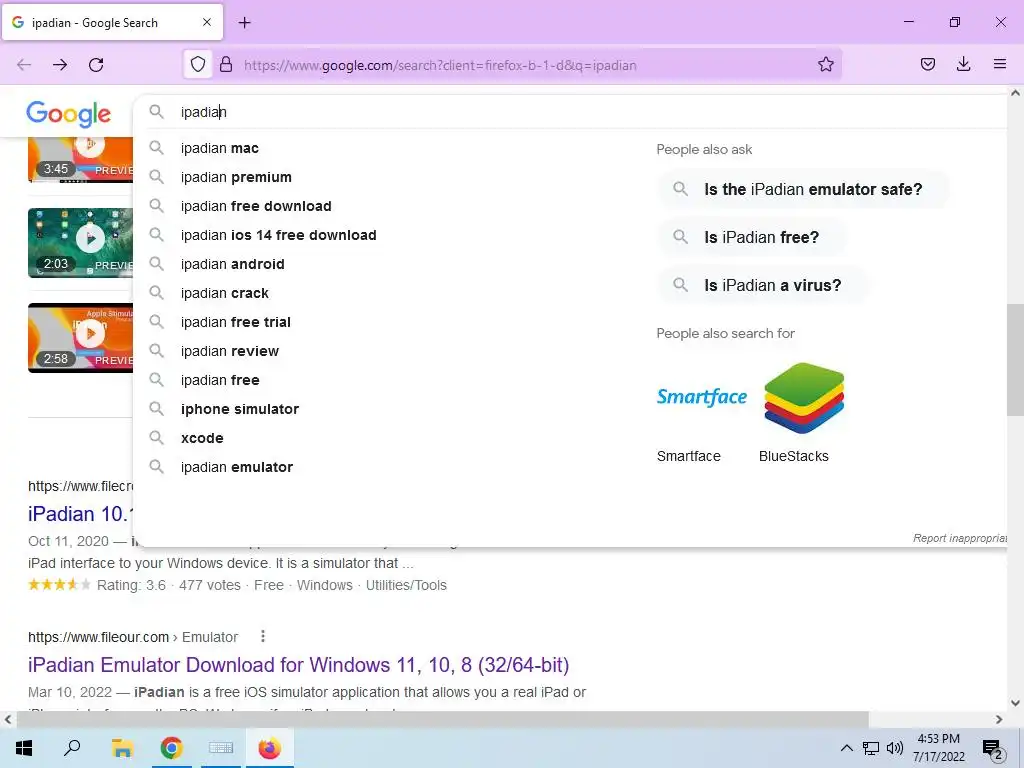The width and height of the screenshot is (1024, 768).
Task: Click the Smartface text label
Action: pos(688,456)
